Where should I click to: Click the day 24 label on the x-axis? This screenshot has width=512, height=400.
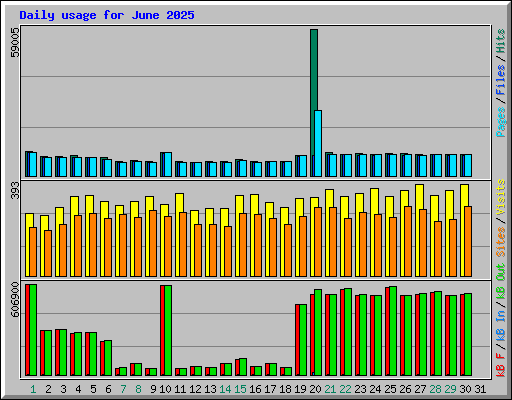(375, 389)
